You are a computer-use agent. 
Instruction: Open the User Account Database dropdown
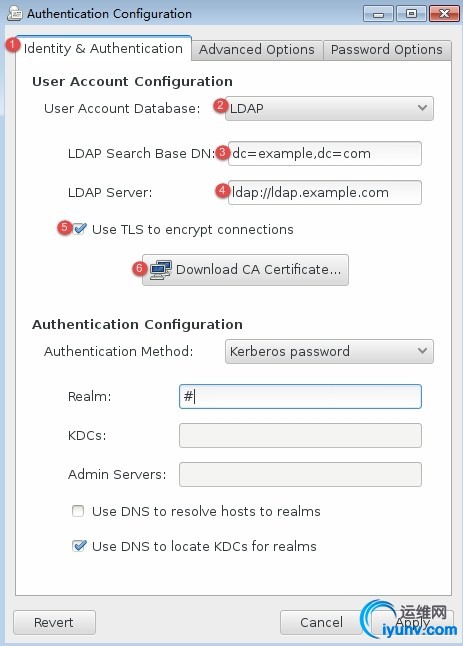(329, 108)
